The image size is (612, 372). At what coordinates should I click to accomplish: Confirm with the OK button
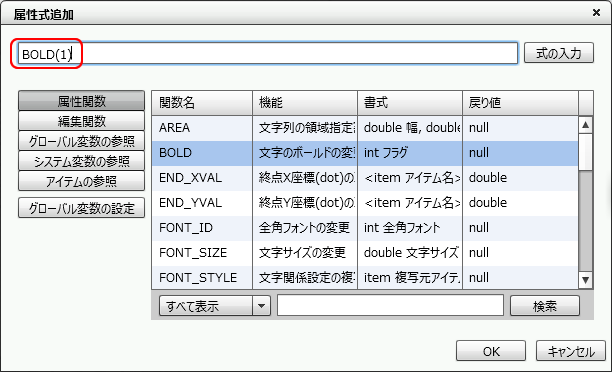pyautogui.click(x=491, y=351)
